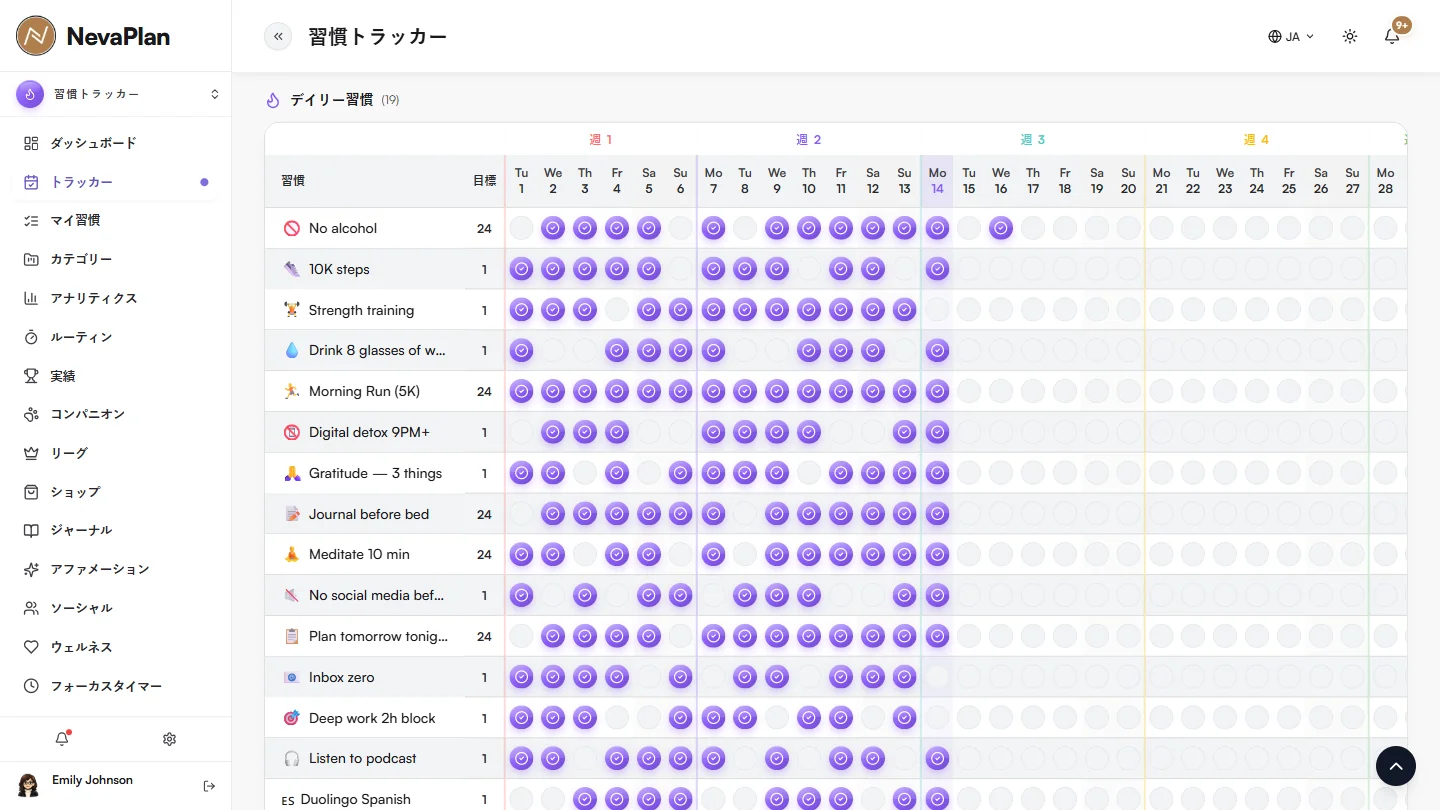Viewport: 1440px width, 810px height.
Task: Mark Strength training done on Friday 4
Action: (617, 310)
